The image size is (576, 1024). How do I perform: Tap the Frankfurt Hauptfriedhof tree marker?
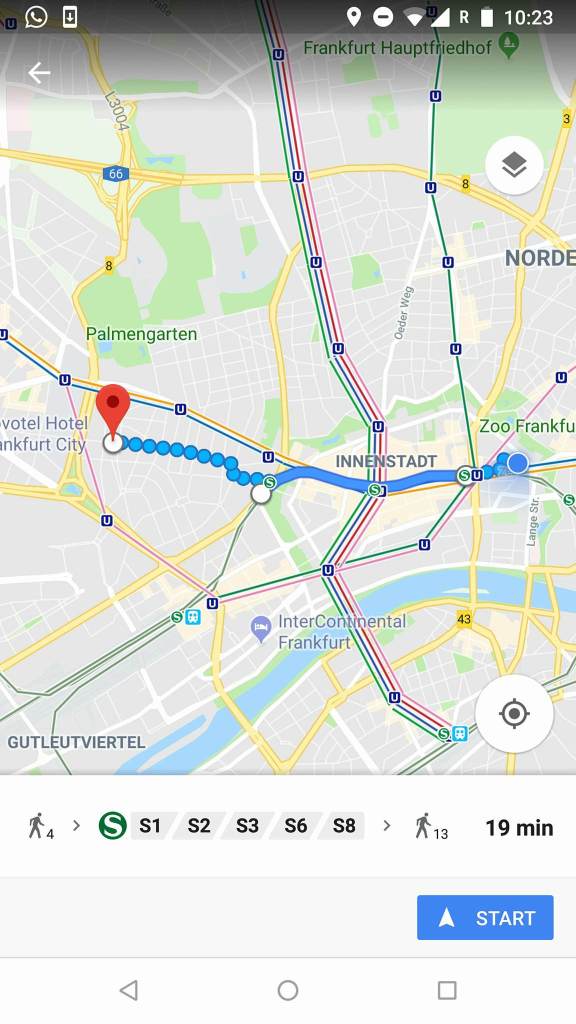tap(508, 44)
